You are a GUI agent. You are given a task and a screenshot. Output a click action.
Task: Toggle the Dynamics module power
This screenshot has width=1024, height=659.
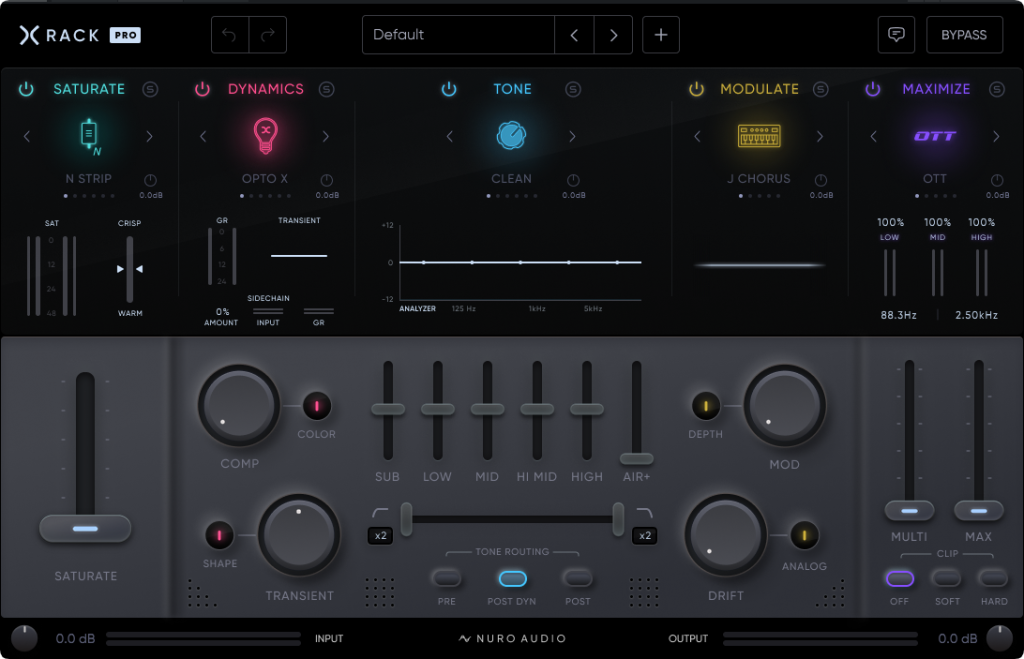tap(202, 89)
